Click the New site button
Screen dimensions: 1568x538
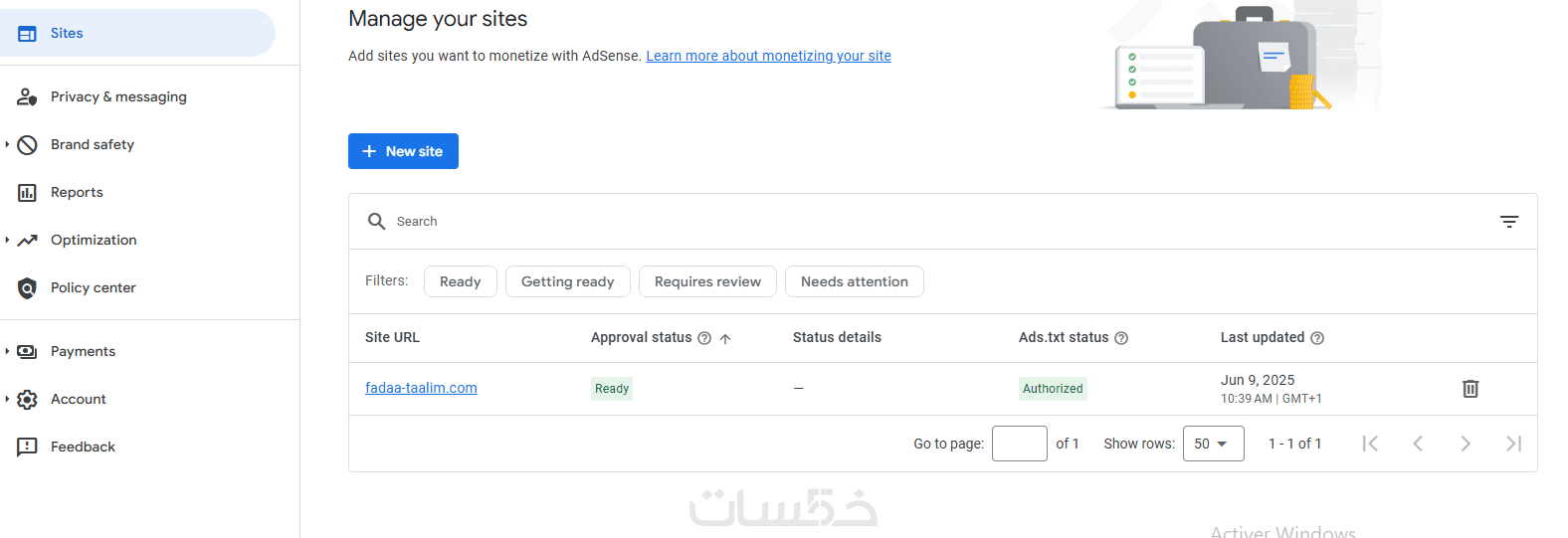pos(403,151)
